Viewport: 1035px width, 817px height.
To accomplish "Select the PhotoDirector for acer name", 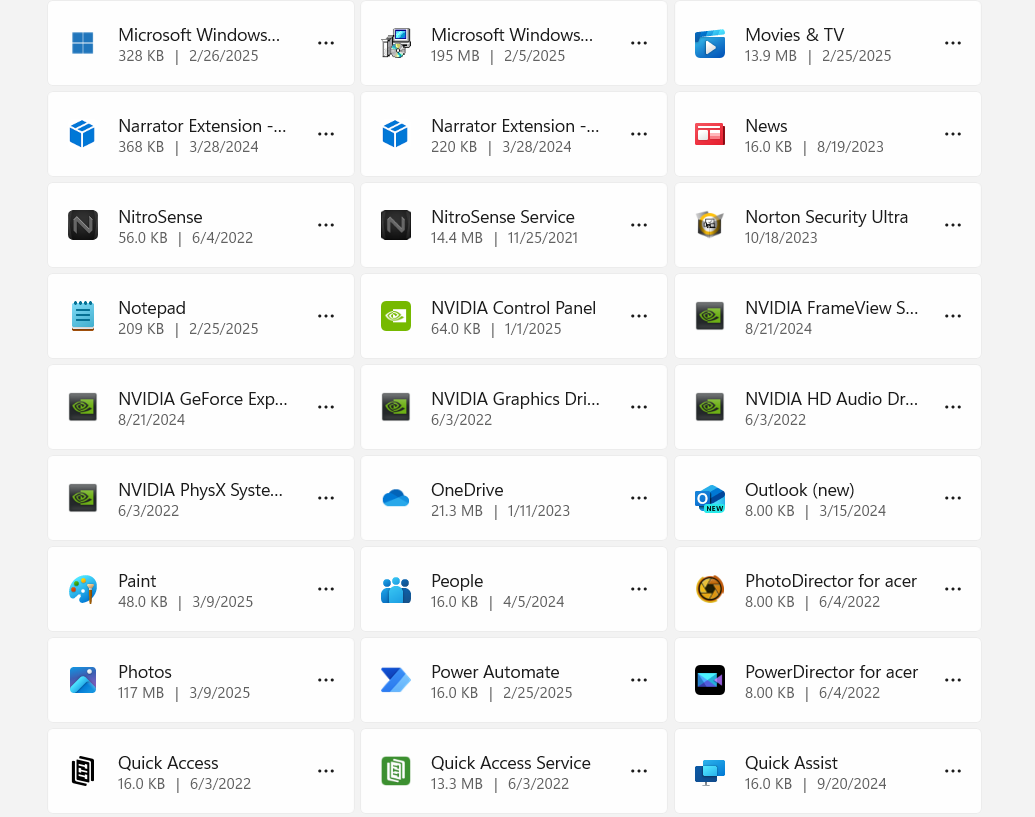I will click(831, 581).
